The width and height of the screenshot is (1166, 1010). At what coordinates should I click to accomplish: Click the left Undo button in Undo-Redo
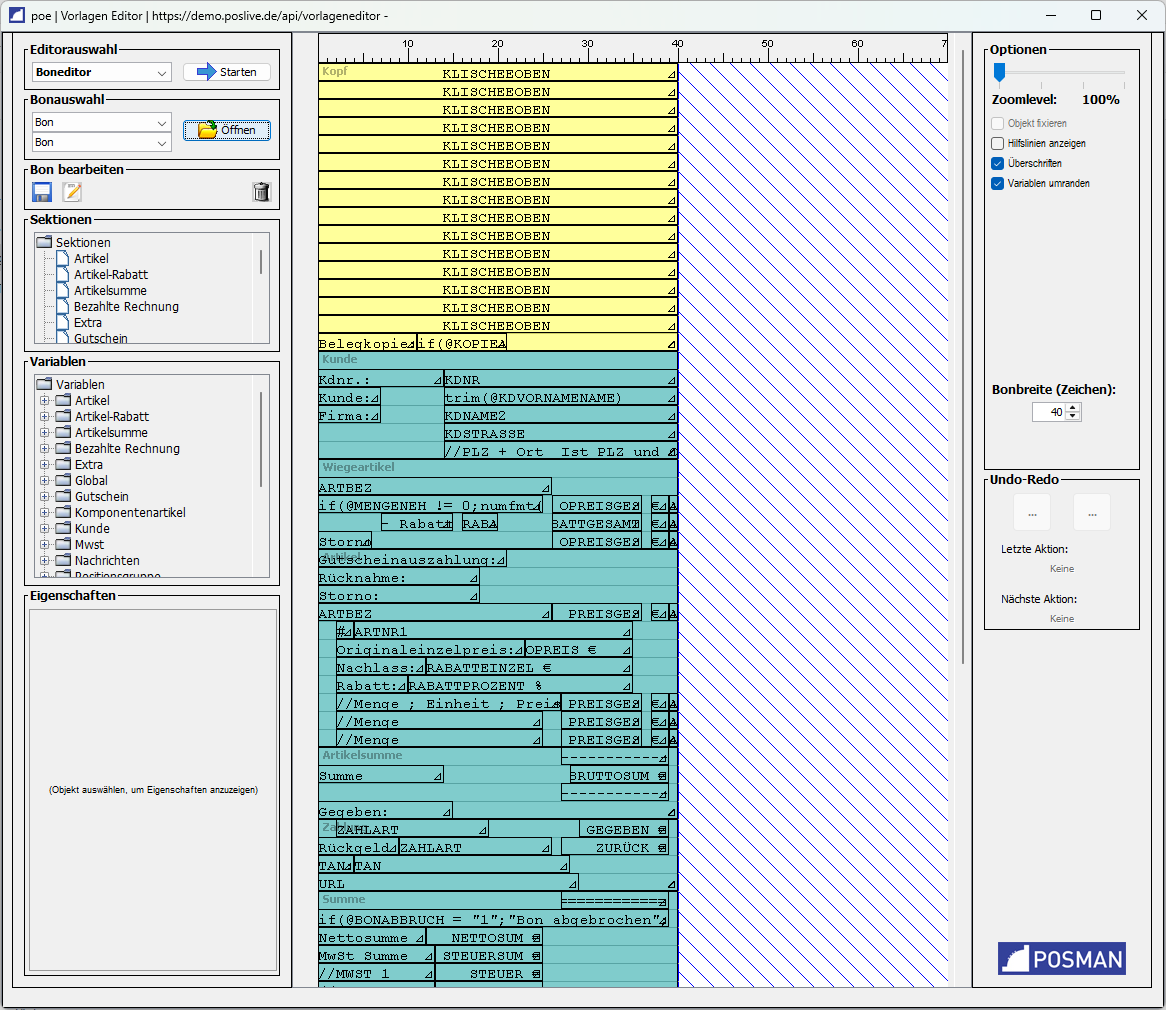click(1031, 512)
